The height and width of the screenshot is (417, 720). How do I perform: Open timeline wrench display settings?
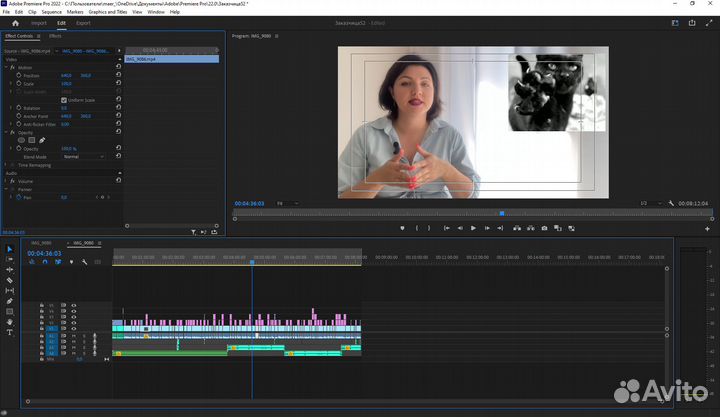84,262
